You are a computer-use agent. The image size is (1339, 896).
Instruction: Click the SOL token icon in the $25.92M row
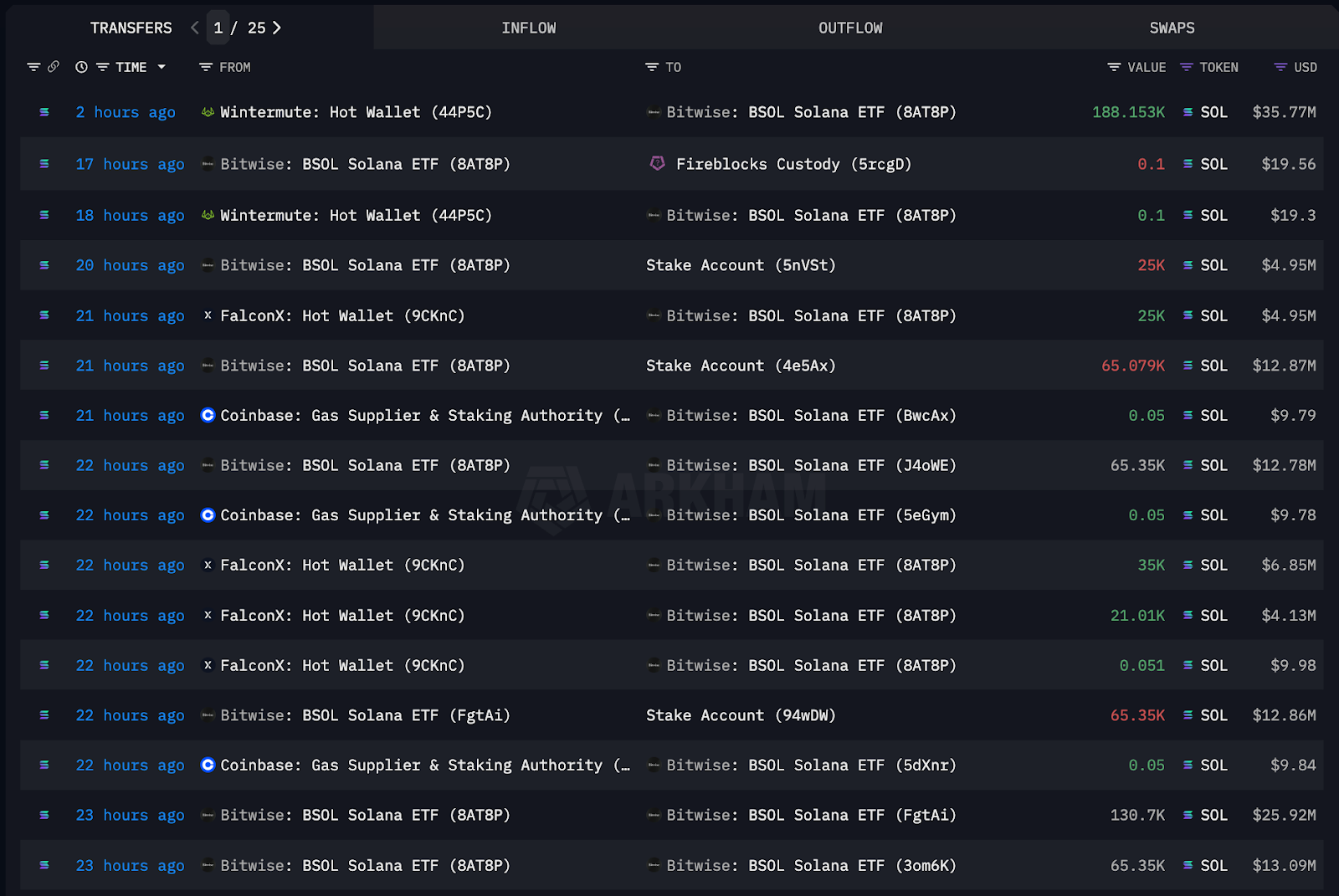pos(1188,815)
